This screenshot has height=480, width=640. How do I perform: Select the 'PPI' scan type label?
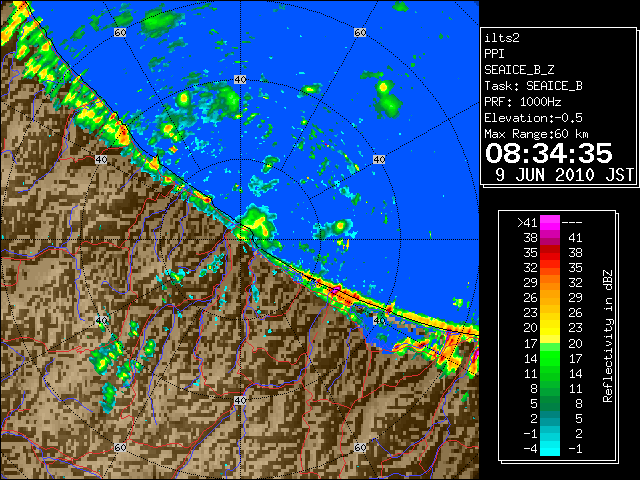494,54
